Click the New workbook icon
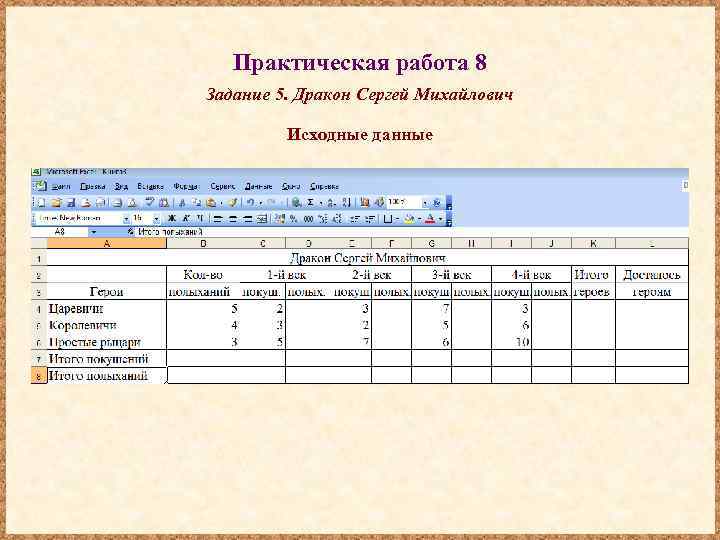This screenshot has width=720, height=540. tap(41, 202)
